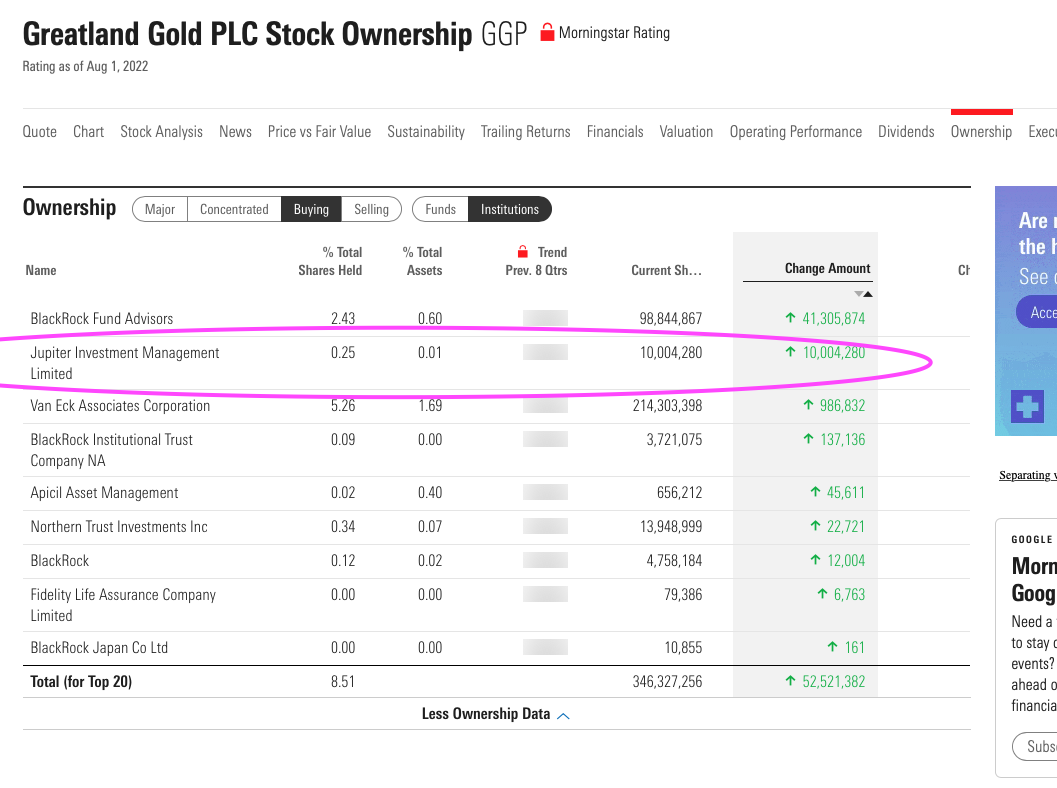Screen dimensions: 1057x788
Task: Open the Stock Analysis tab
Action: pos(161,131)
